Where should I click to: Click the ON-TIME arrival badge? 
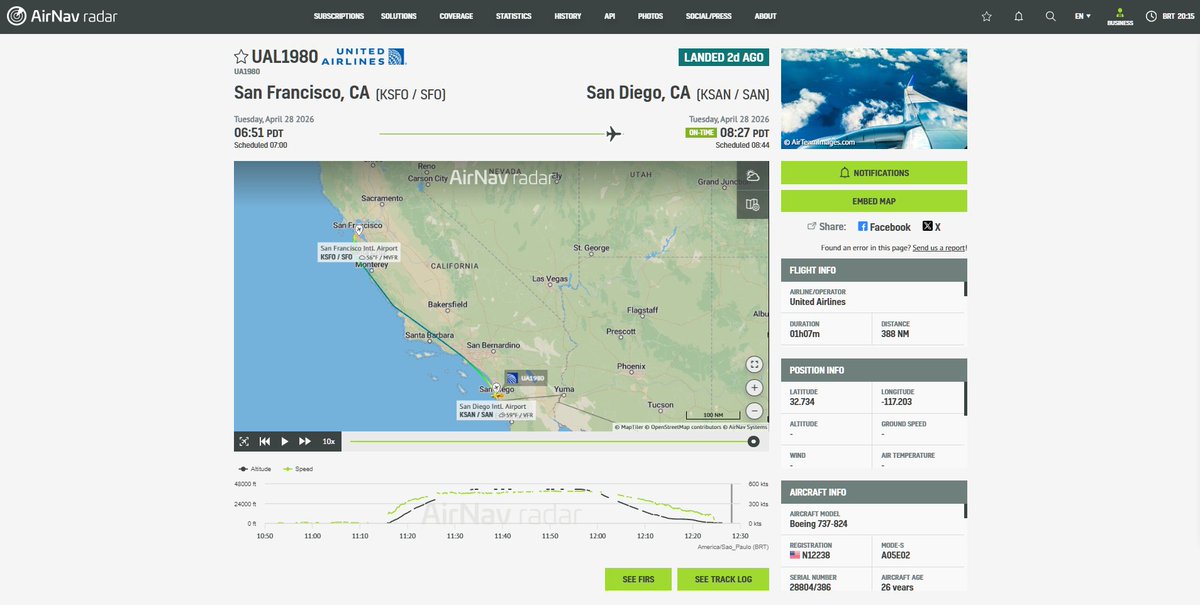click(700, 133)
